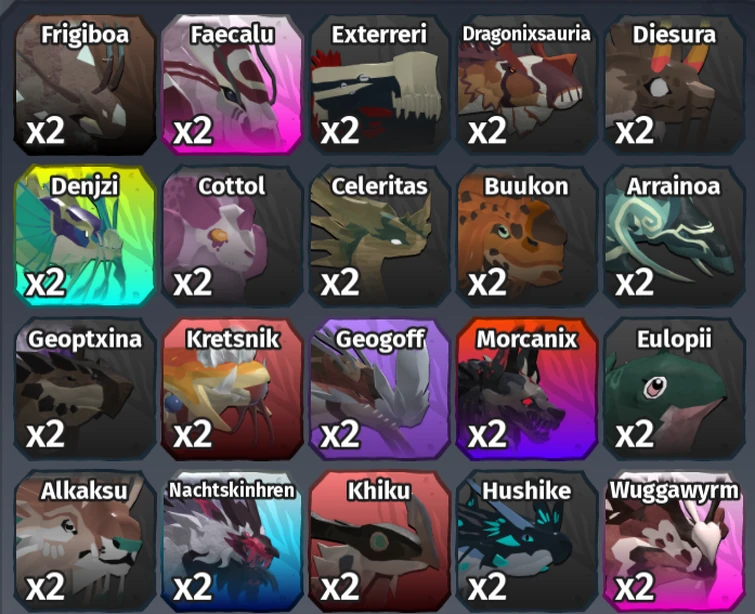The image size is (755, 614).
Task: Select the Arrainoa creature tile
Action: coord(675,236)
